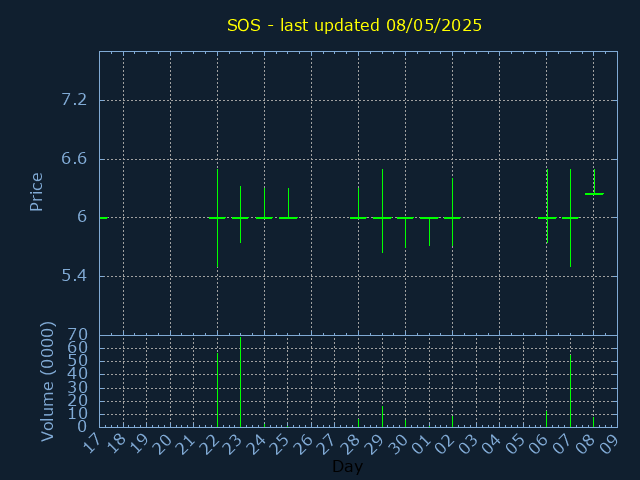Viewport: 640px width, 480px height.
Task: Select day label 01 on x-axis
Action: click(x=421, y=443)
